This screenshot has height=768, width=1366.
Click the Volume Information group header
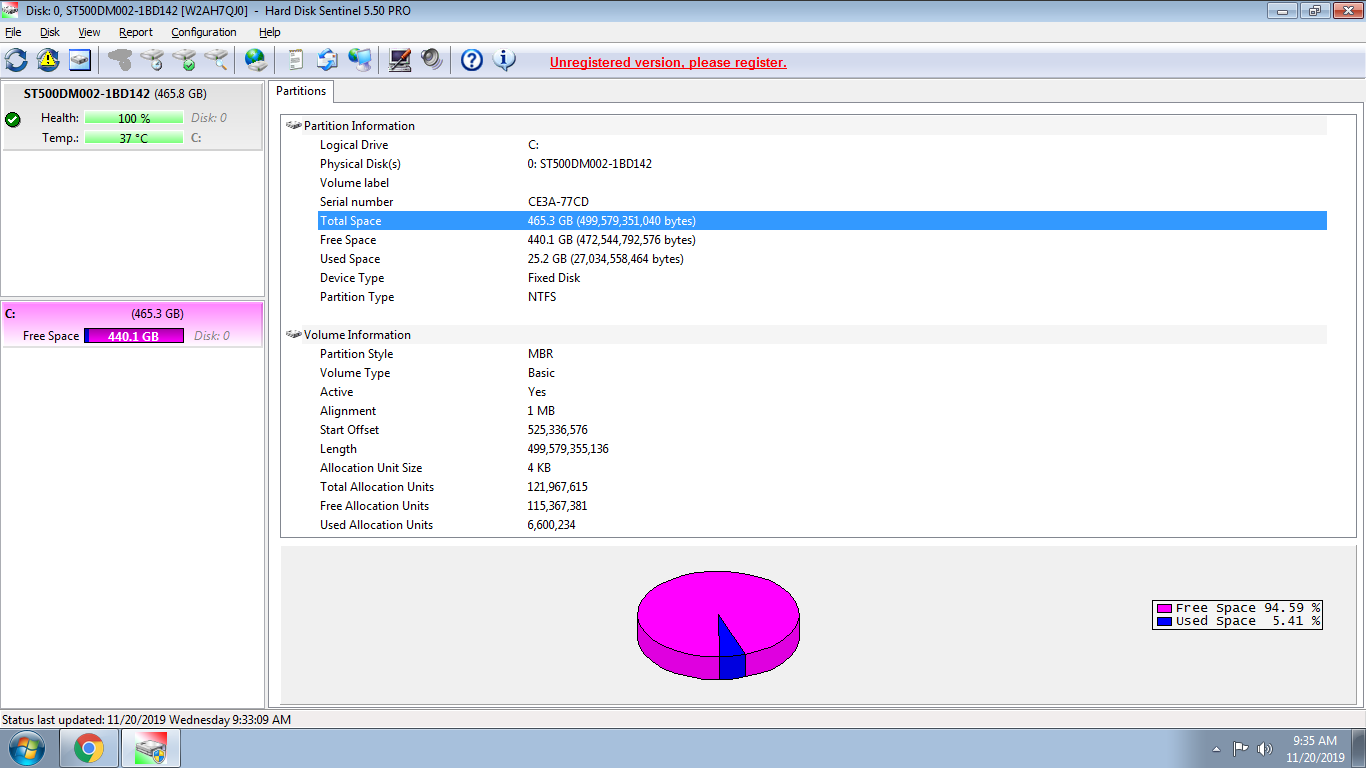point(806,335)
